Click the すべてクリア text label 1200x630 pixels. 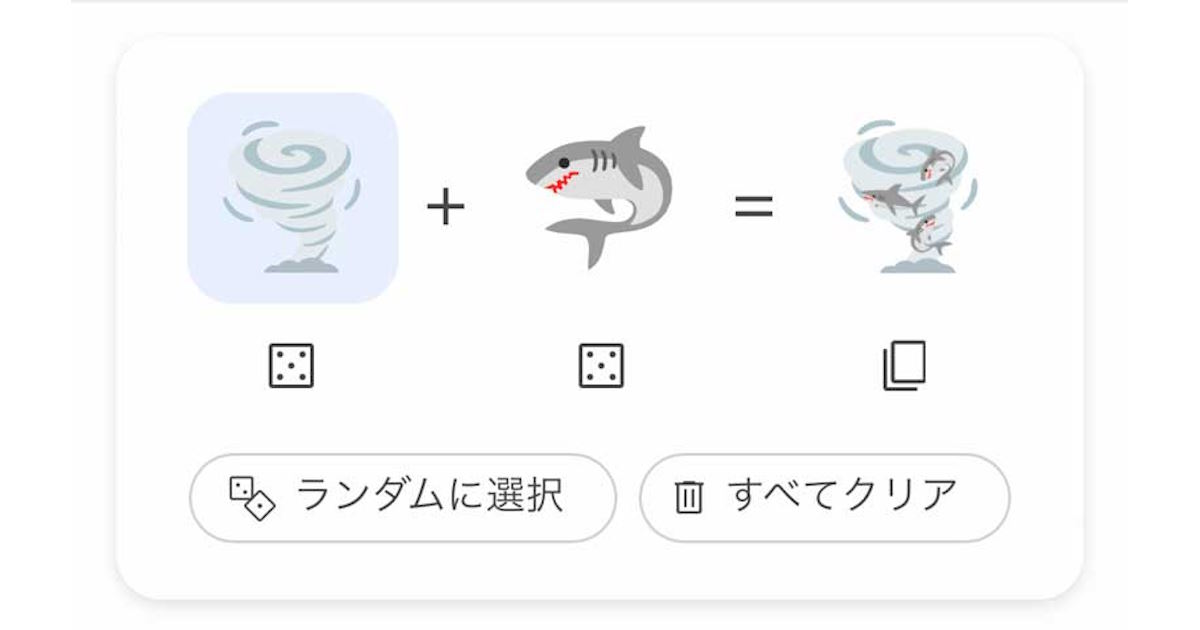843,495
